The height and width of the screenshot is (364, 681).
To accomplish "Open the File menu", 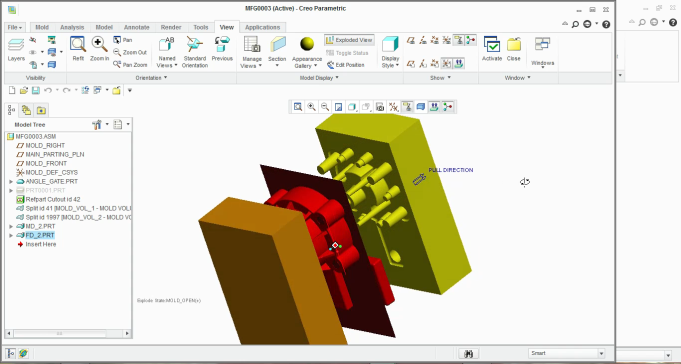I will tap(15, 27).
